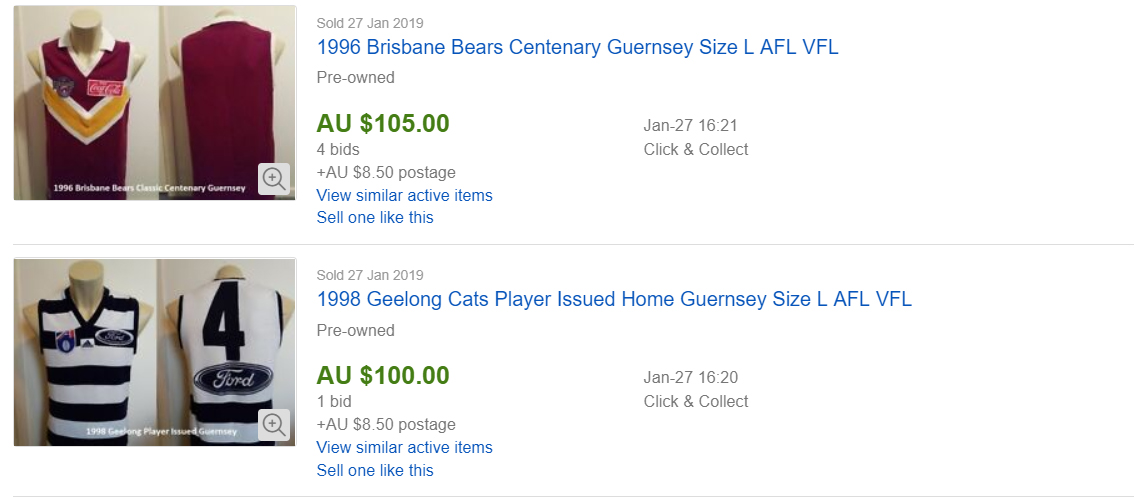Click the Brisbane listing's "Sold 27 Jan 2019" label
The height and width of the screenshot is (498, 1143).
[369, 23]
